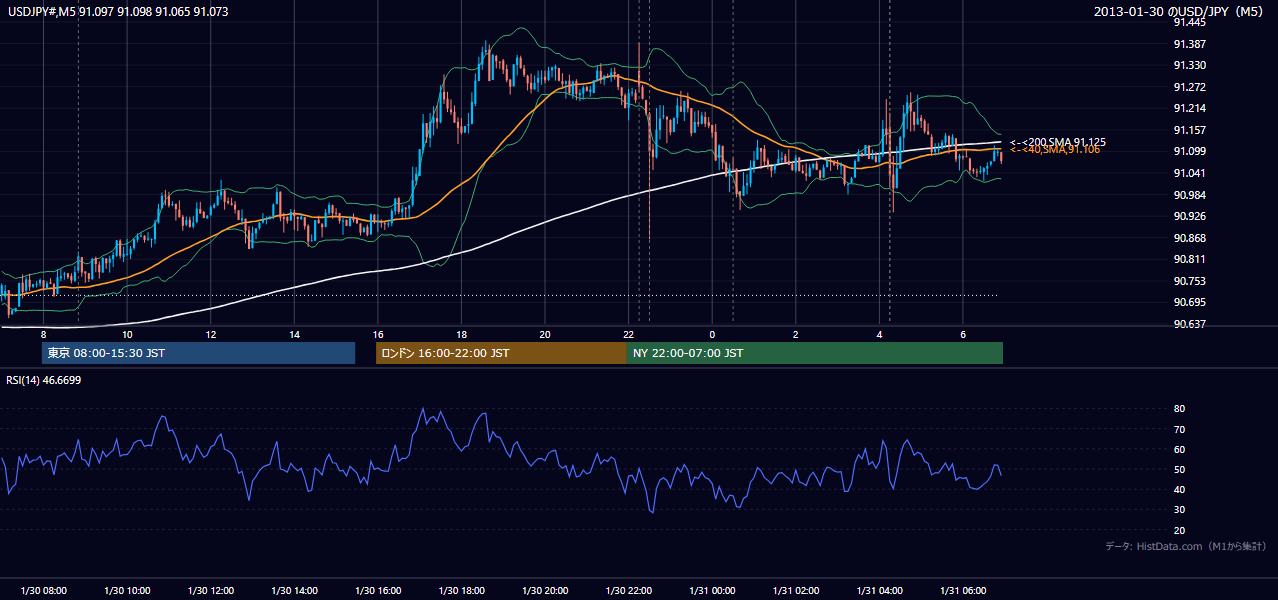
Task: Click price axis value 90.868
Action: coord(1188,238)
